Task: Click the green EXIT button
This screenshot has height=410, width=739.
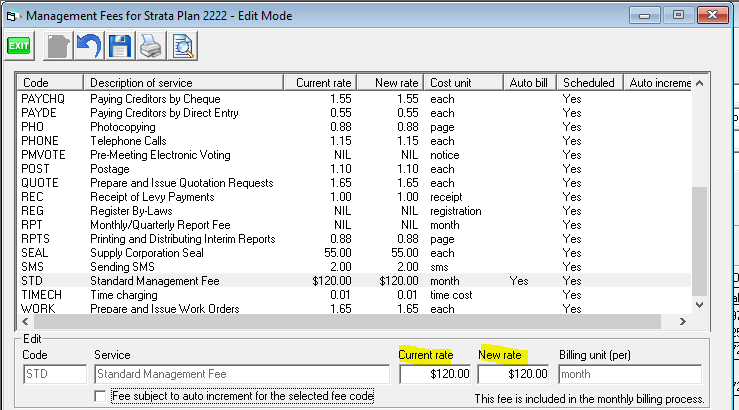Action: pyautogui.click(x=19, y=46)
